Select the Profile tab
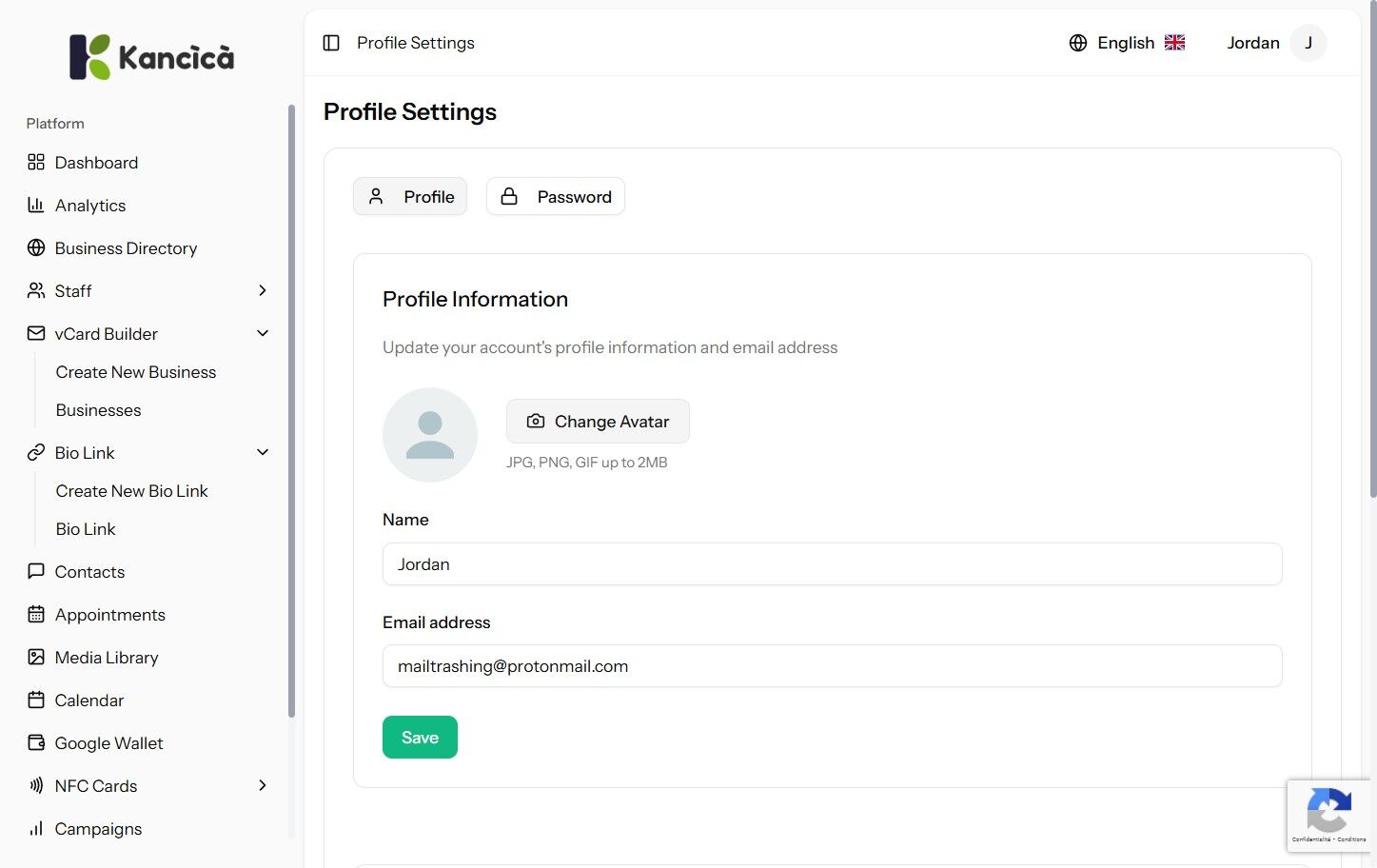1377x868 pixels. coord(410,197)
